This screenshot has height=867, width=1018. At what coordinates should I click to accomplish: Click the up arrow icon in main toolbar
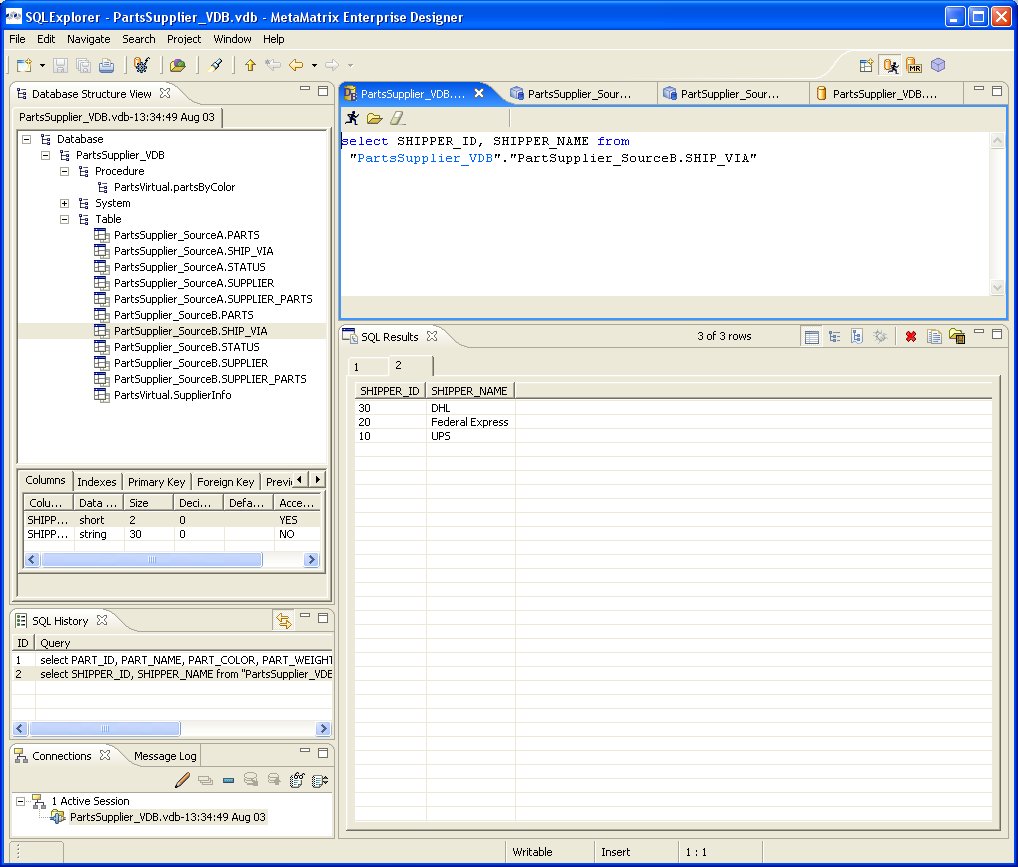250,65
